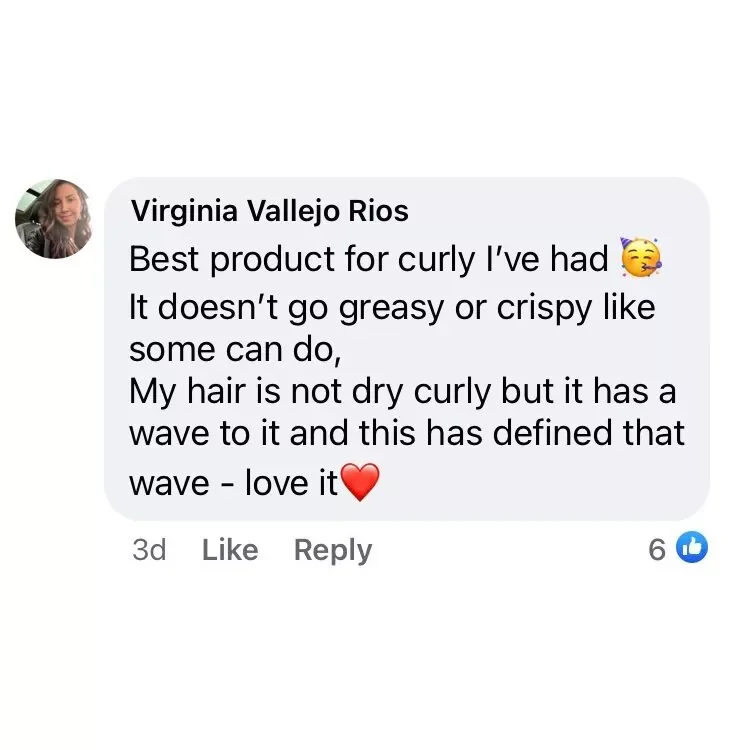Click the Virginia Vallejo Rios name link
Image resolution: width=750 pixels, height=750 pixels.
pos(270,211)
